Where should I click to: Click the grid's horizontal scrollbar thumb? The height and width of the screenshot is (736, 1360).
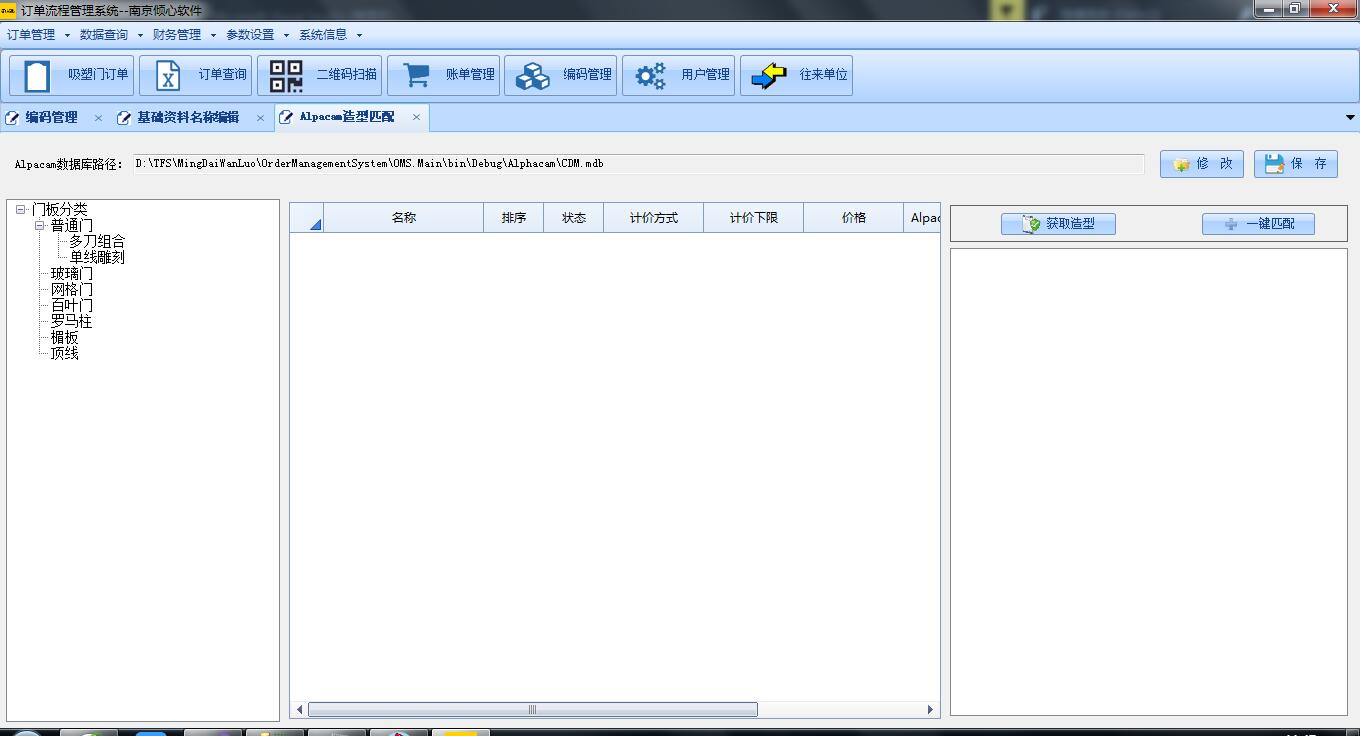pos(532,710)
